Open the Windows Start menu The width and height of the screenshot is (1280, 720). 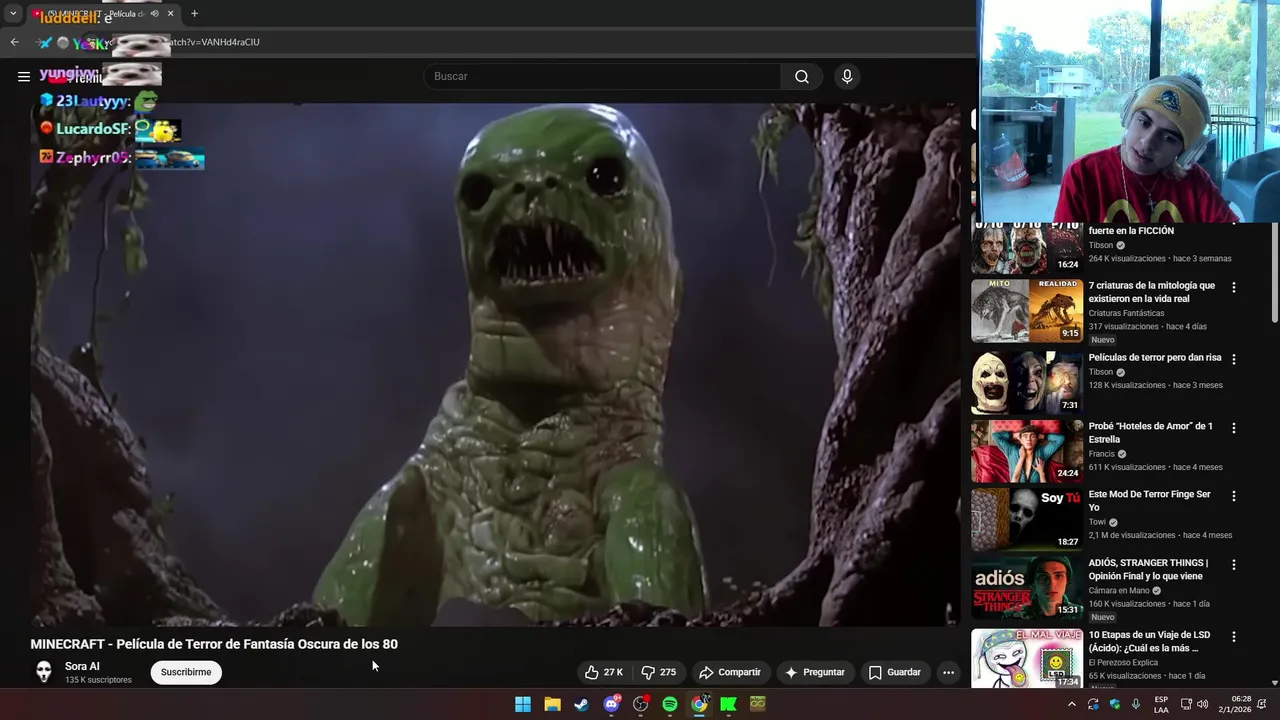click(522, 704)
